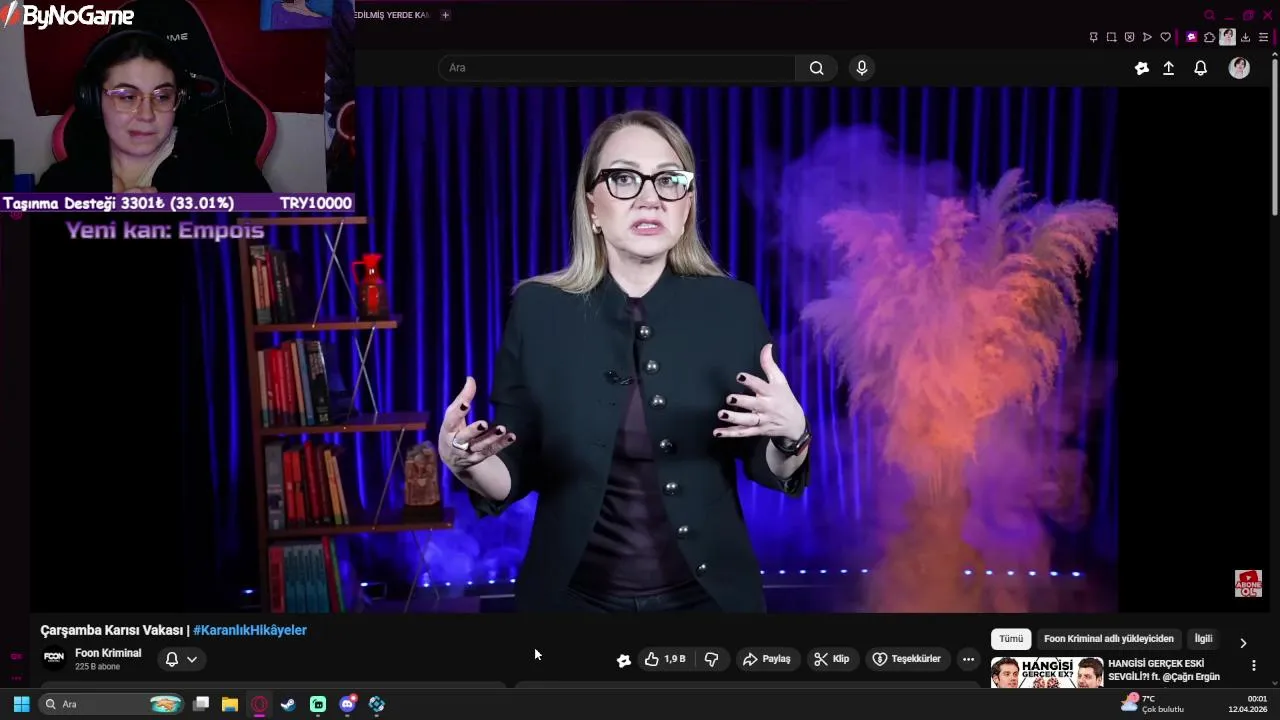Open the Foon Kriminal channel name link
The width and height of the screenshot is (1280, 720).
(108, 653)
